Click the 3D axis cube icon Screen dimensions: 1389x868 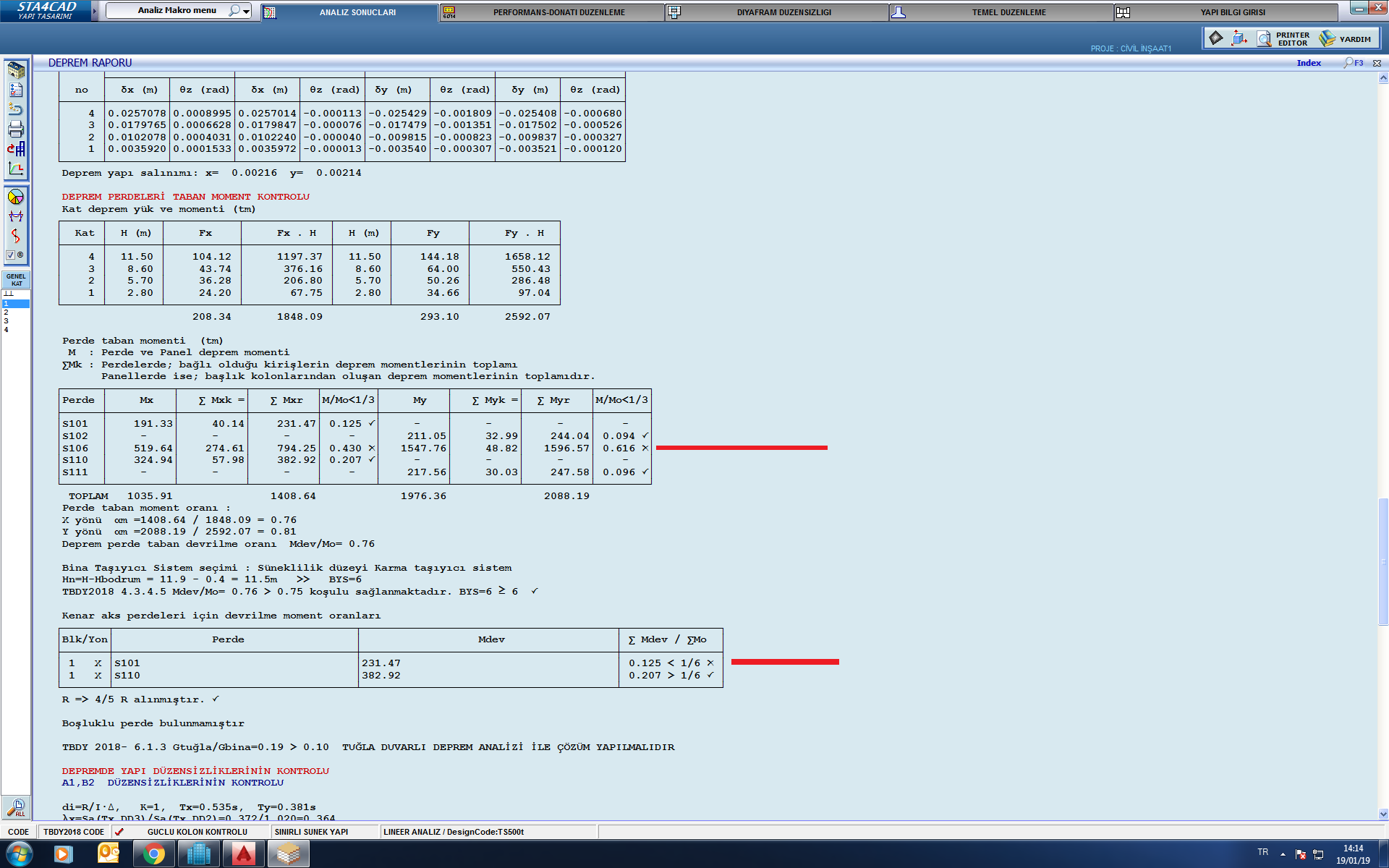[x=1239, y=38]
